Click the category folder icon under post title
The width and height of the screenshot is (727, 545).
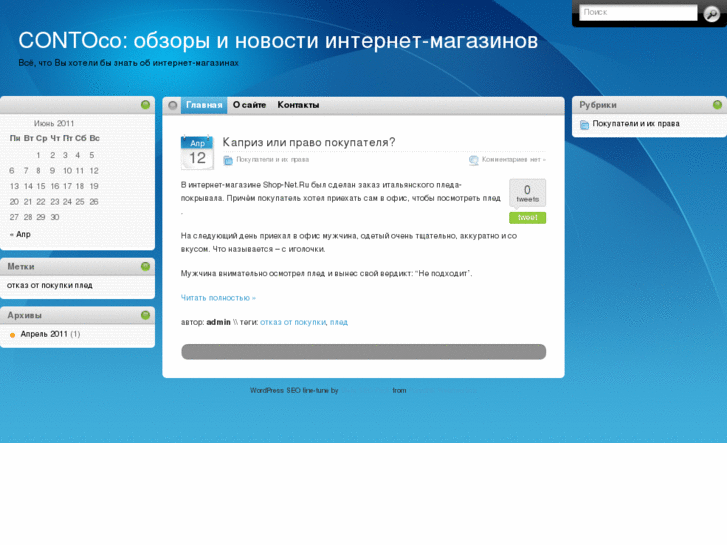click(228, 160)
